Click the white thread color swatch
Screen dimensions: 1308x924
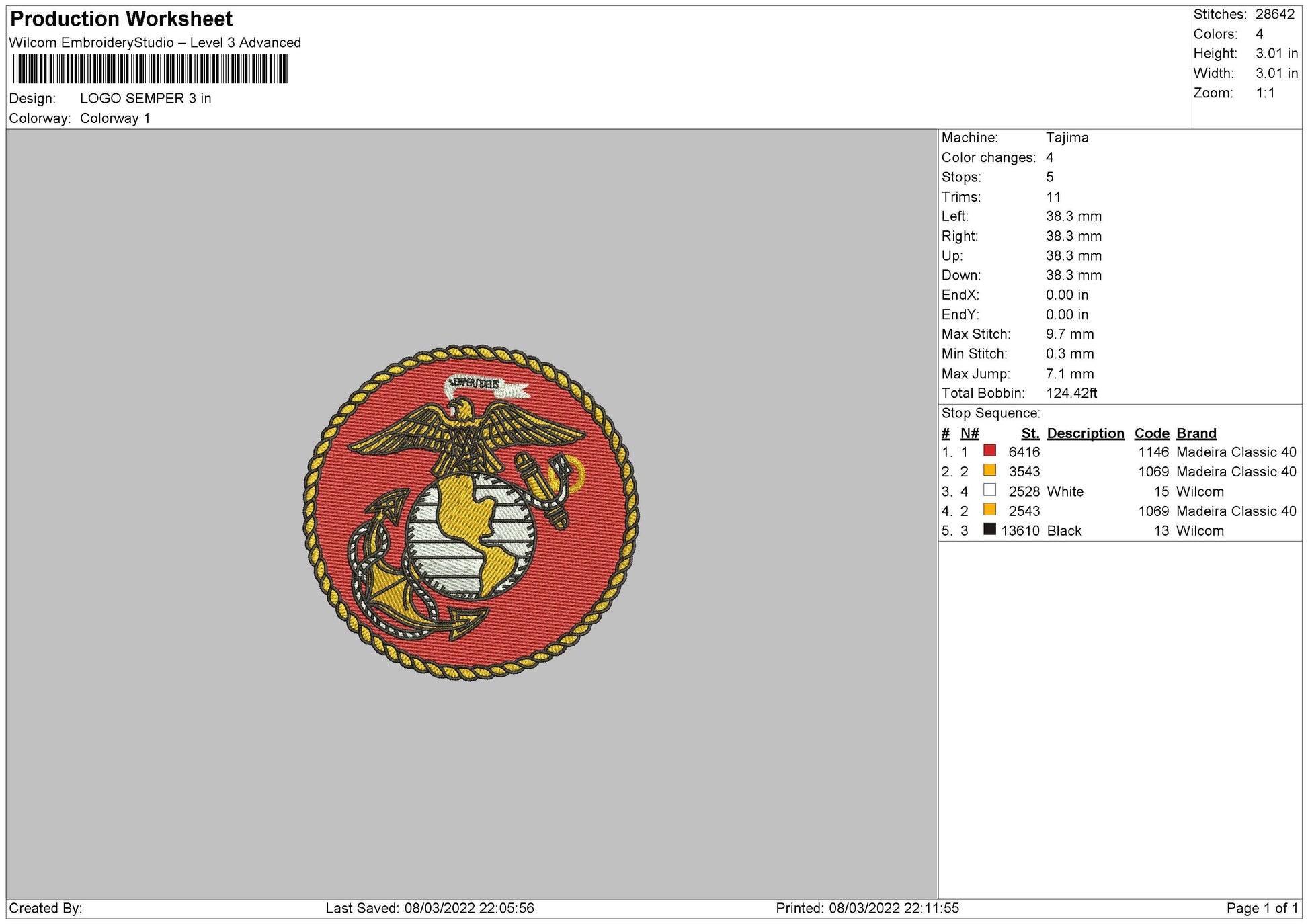989,490
